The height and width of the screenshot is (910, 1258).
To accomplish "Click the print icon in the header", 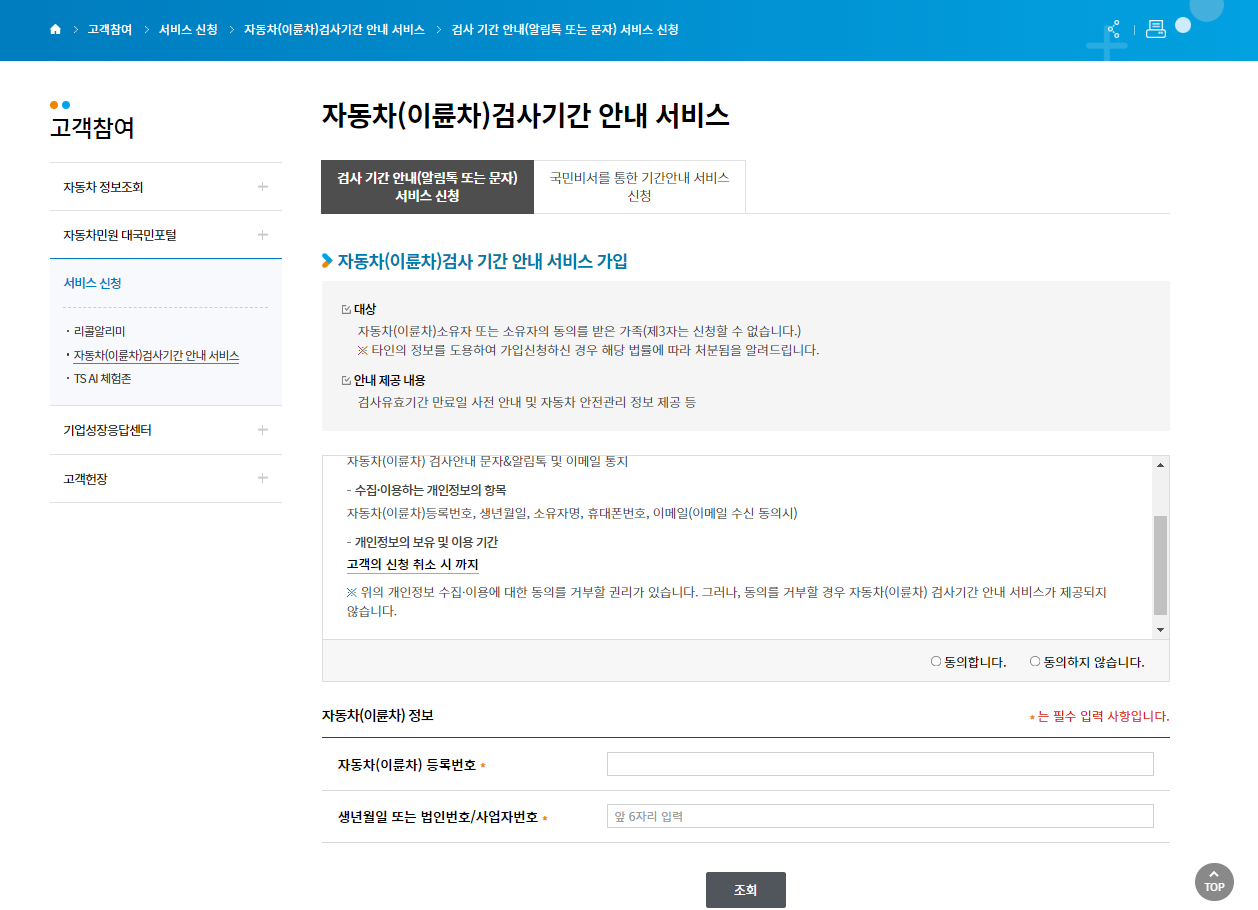I will click(x=1157, y=30).
